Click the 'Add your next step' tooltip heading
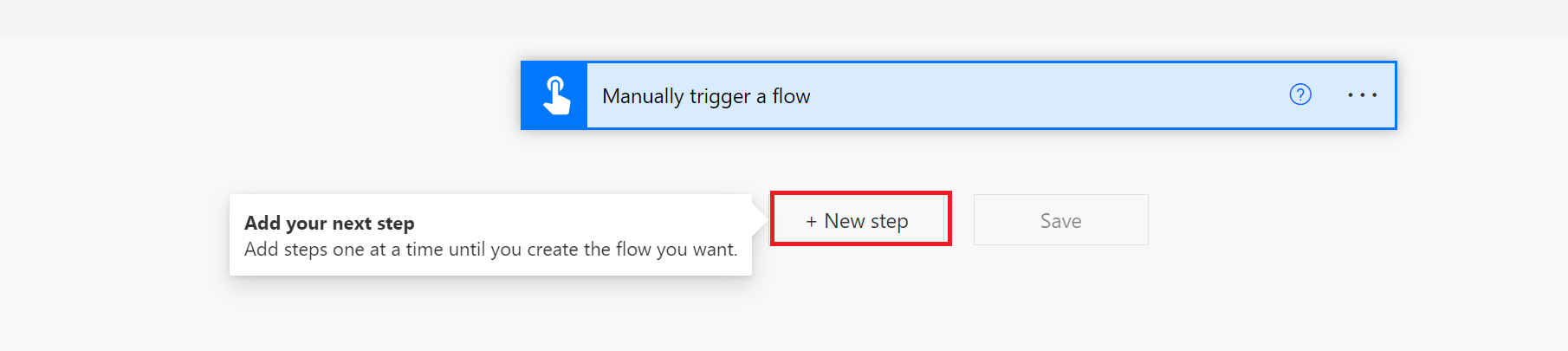The height and width of the screenshot is (351, 1568). tap(329, 224)
